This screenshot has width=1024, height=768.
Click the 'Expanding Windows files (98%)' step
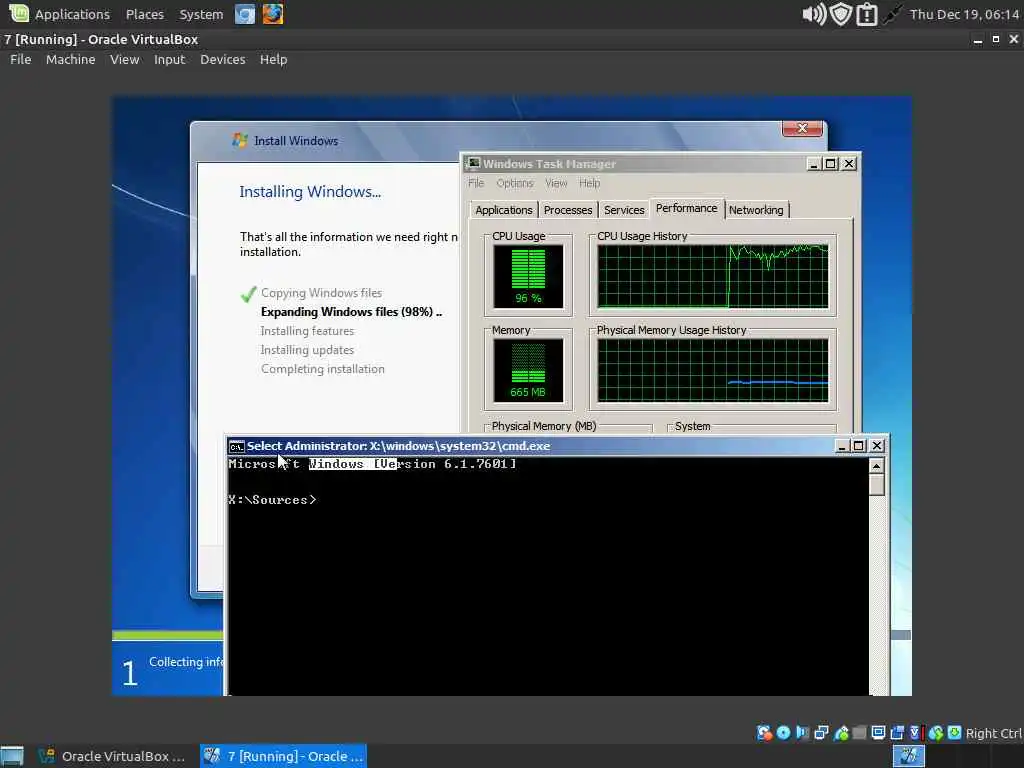coord(351,312)
